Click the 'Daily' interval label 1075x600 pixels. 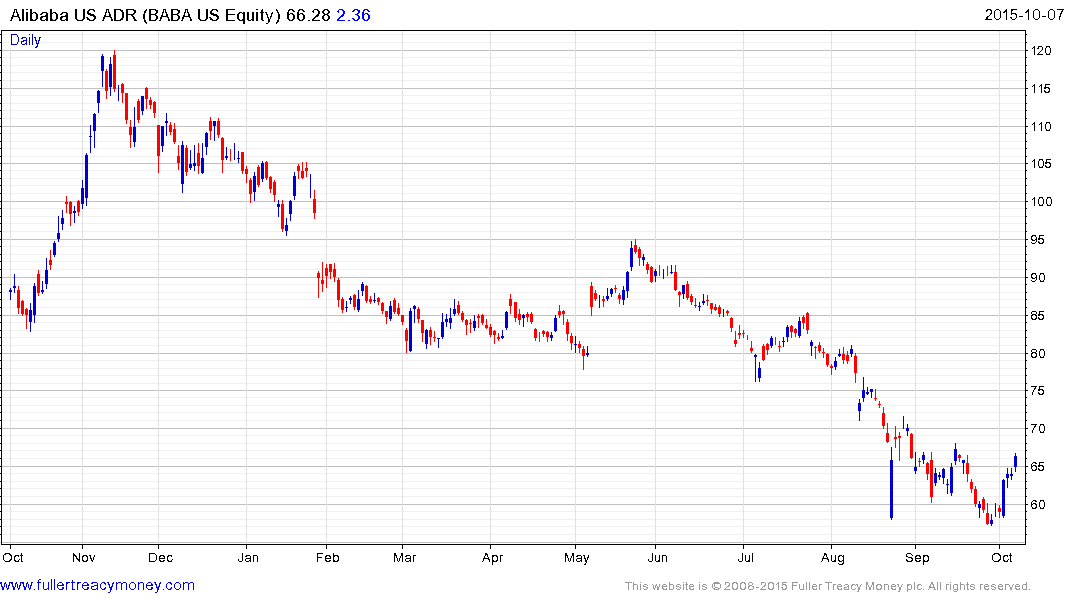(25, 40)
